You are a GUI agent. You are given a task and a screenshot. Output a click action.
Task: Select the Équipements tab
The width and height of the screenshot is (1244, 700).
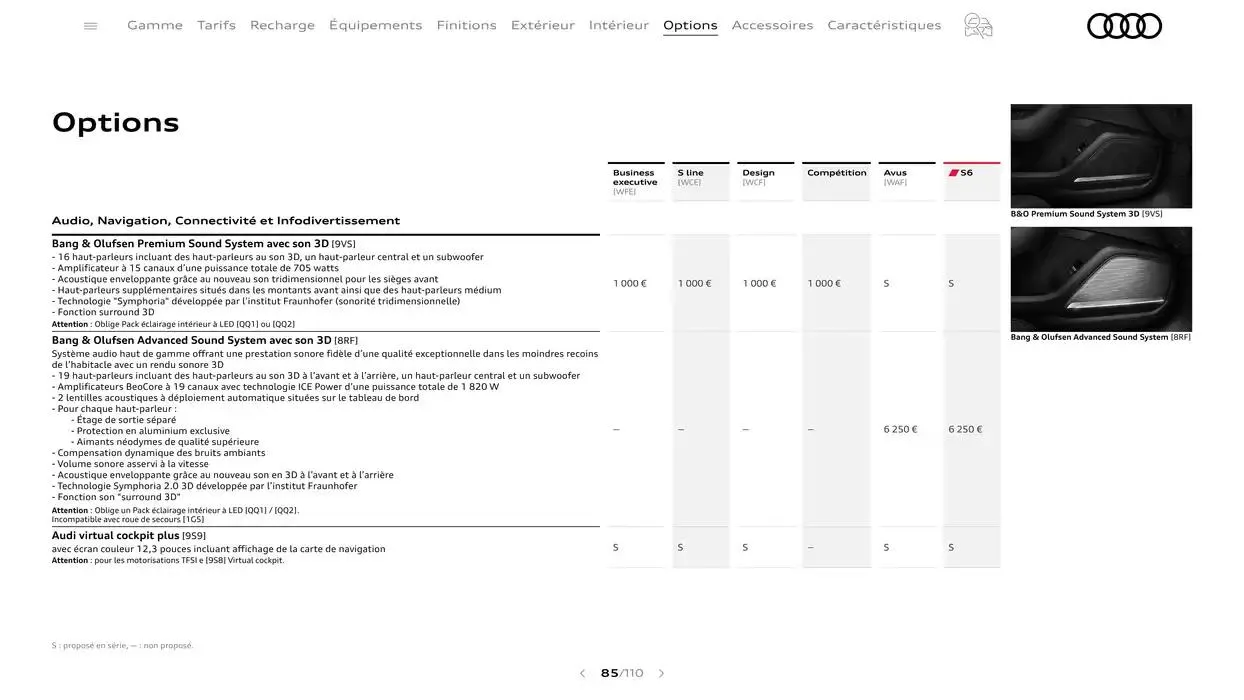point(376,24)
